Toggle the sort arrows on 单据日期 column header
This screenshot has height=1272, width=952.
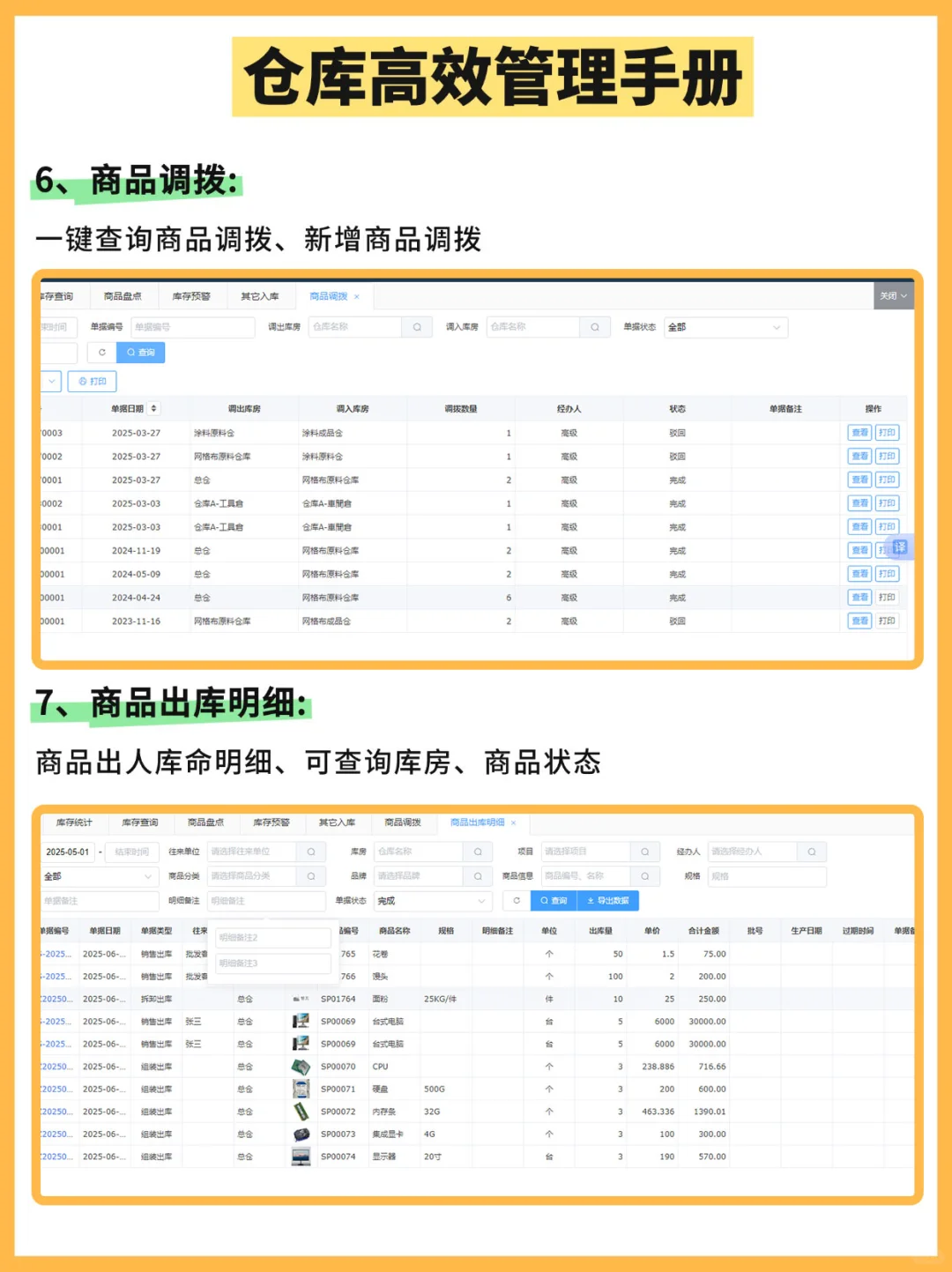[x=154, y=407]
